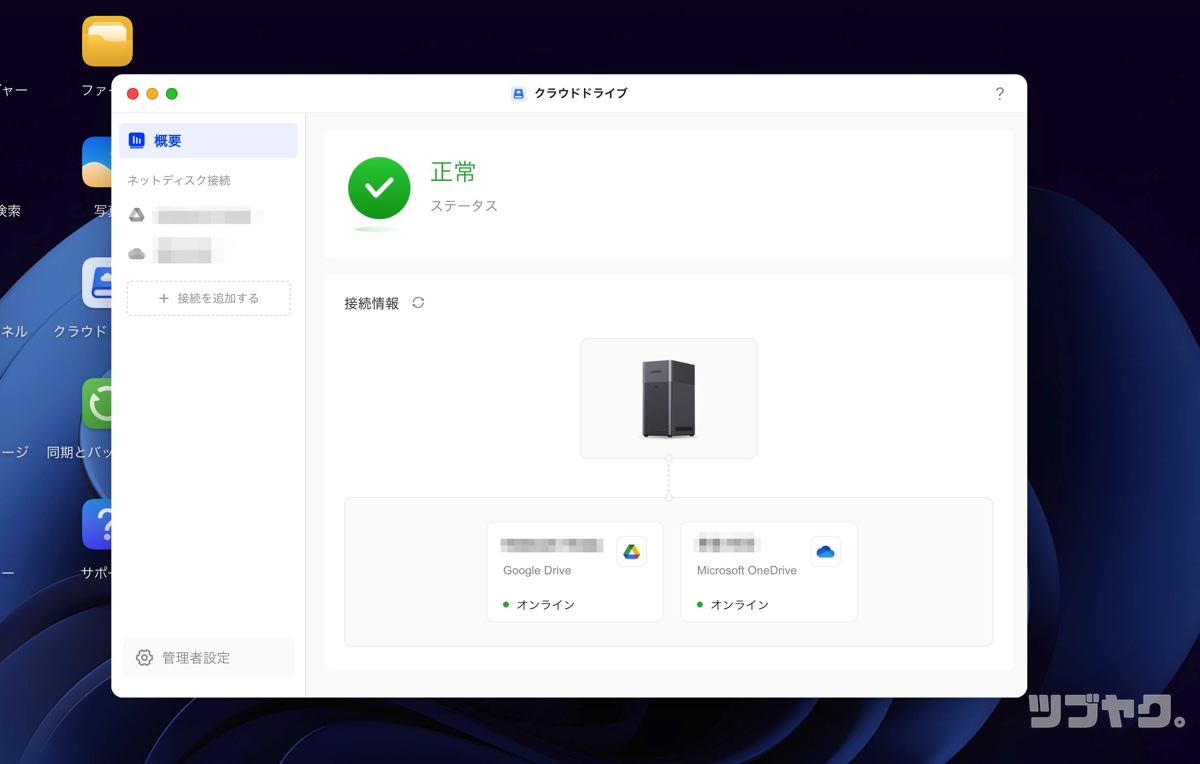
Task: Click the オンライン status dot under Google Drive
Action: (x=505, y=604)
